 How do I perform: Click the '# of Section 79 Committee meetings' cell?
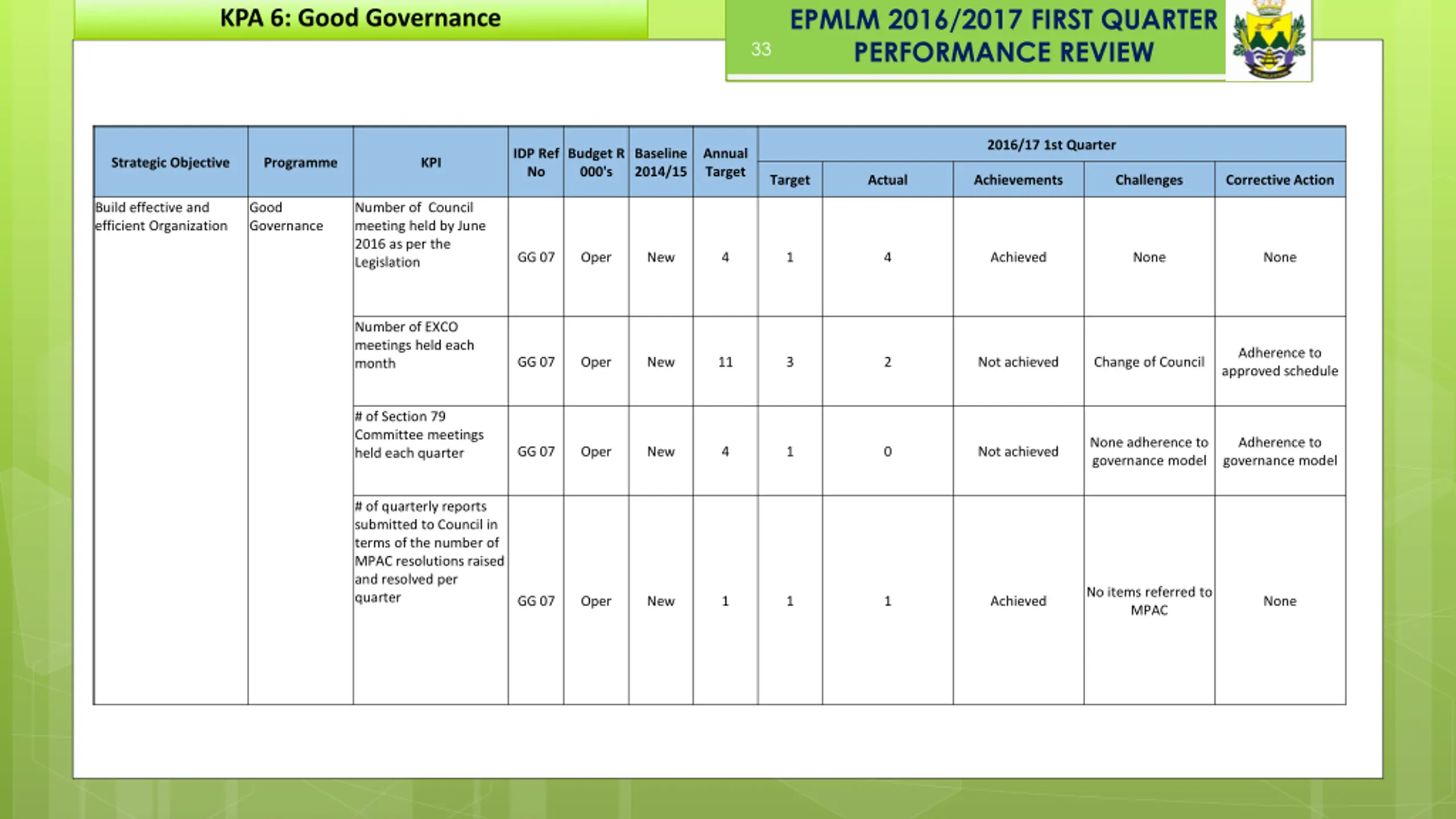click(x=431, y=450)
